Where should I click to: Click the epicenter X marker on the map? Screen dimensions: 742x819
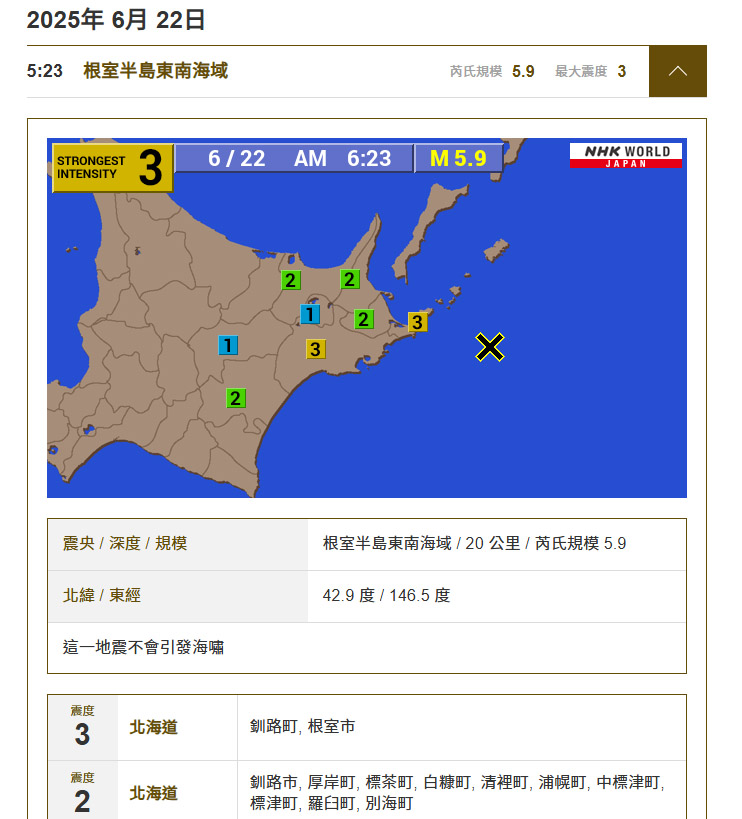click(x=489, y=347)
